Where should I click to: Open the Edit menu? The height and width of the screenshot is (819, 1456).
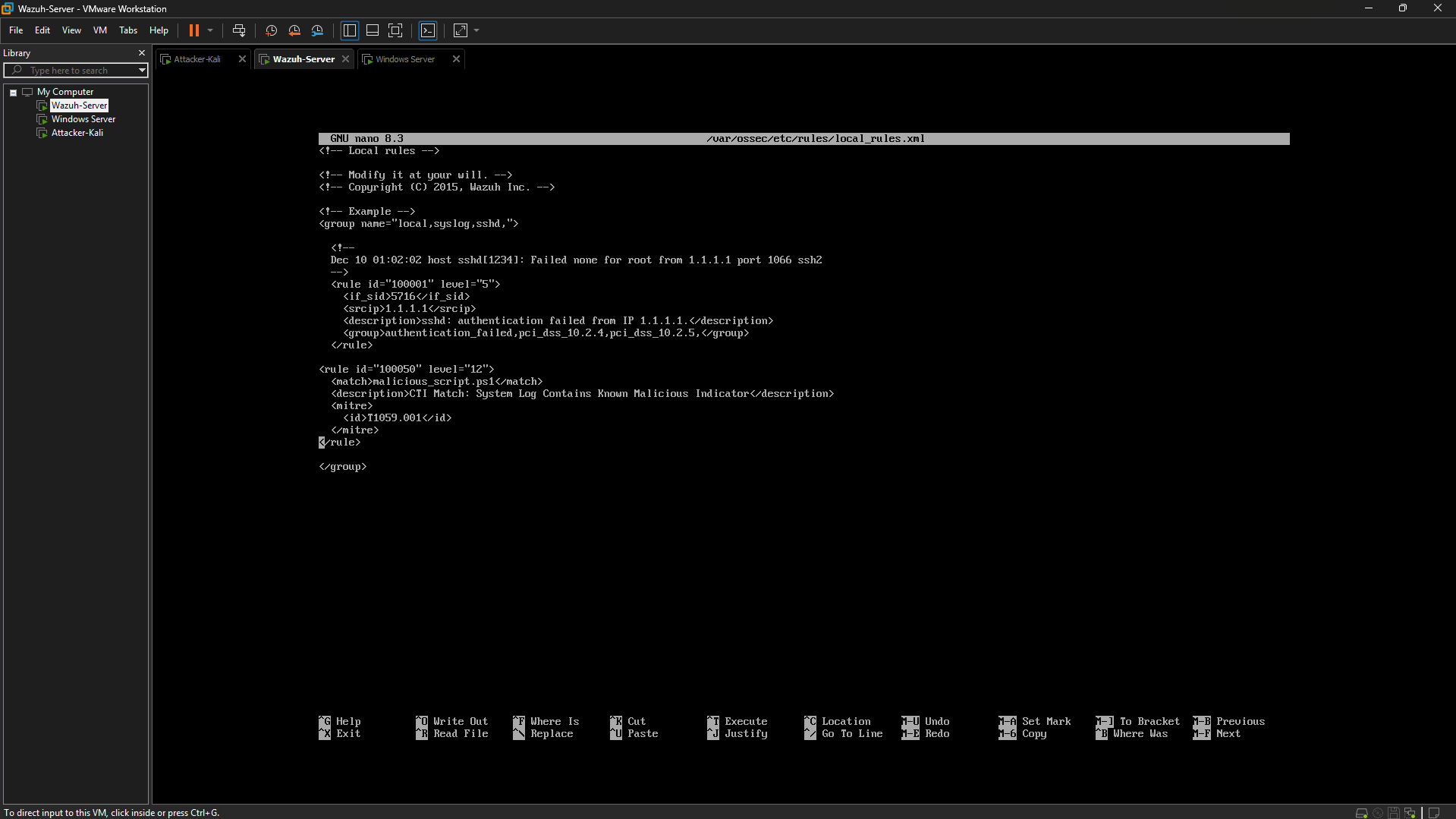pyautogui.click(x=42, y=30)
